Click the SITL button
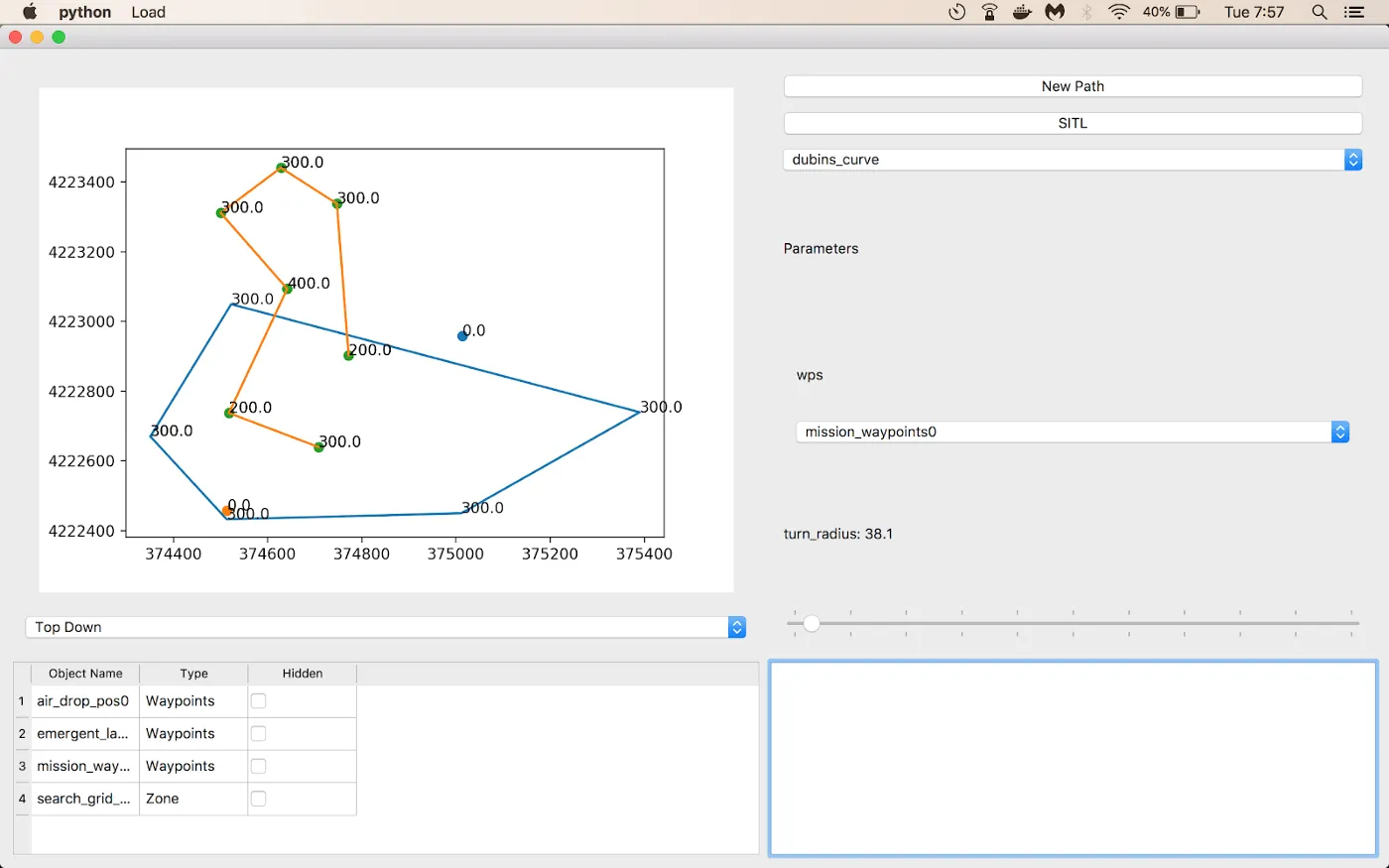The image size is (1389, 868). [1072, 123]
